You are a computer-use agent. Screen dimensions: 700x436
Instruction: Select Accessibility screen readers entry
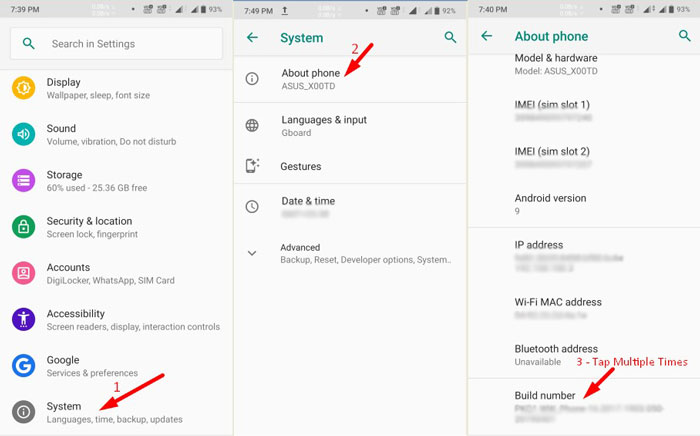tap(116, 320)
